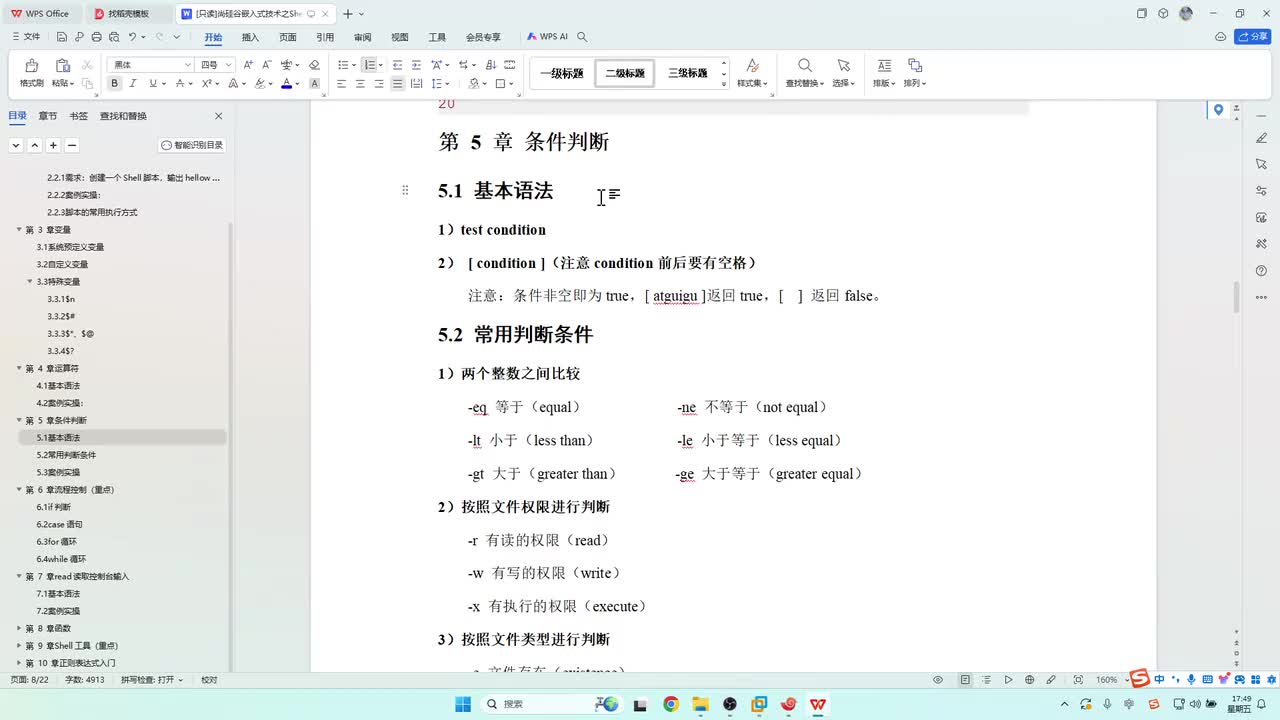Viewport: 1280px width, 720px height.
Task: Click the Layout (排版) icon
Action: (884, 65)
